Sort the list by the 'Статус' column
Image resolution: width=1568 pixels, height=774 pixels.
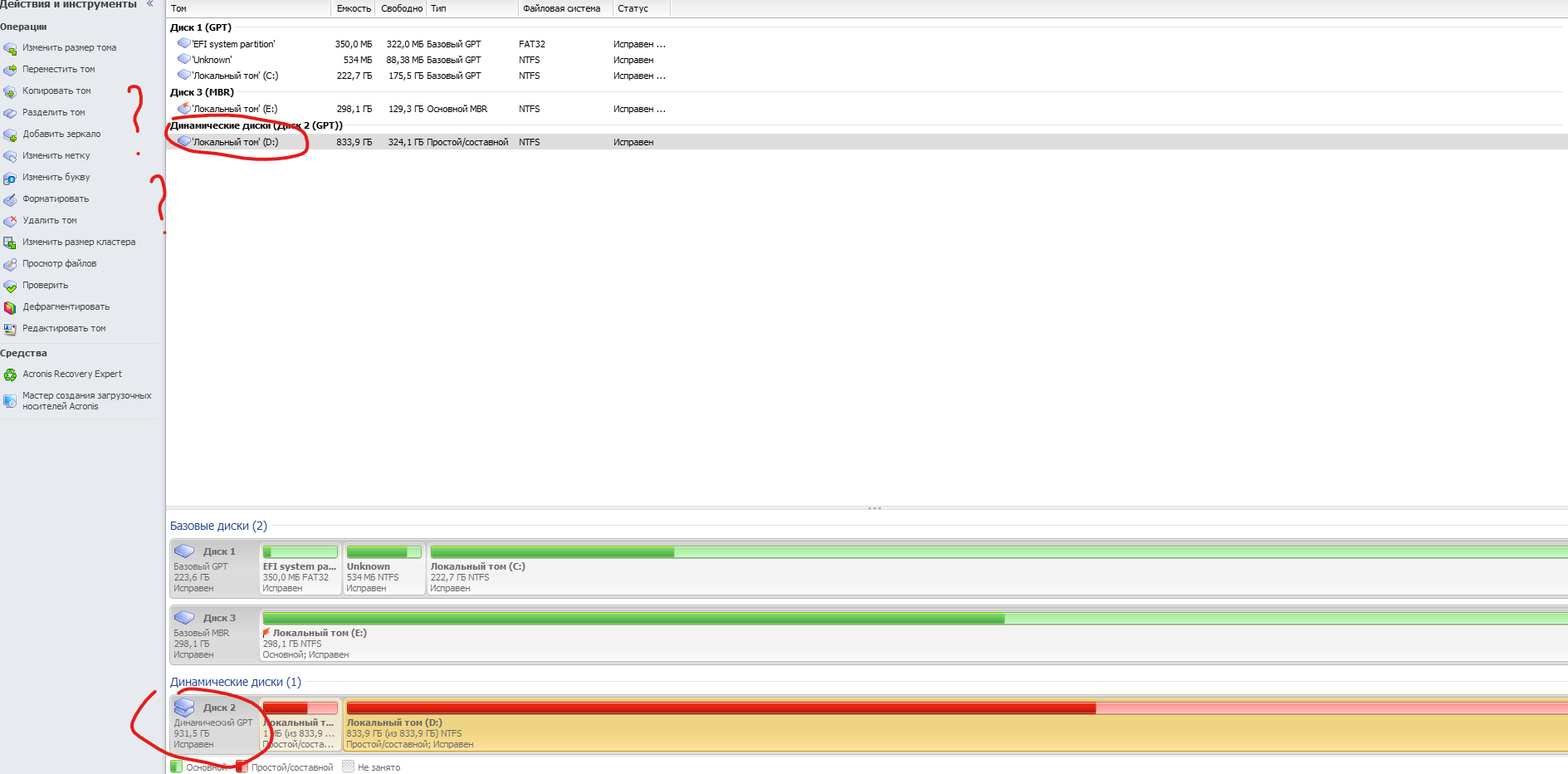(x=642, y=8)
